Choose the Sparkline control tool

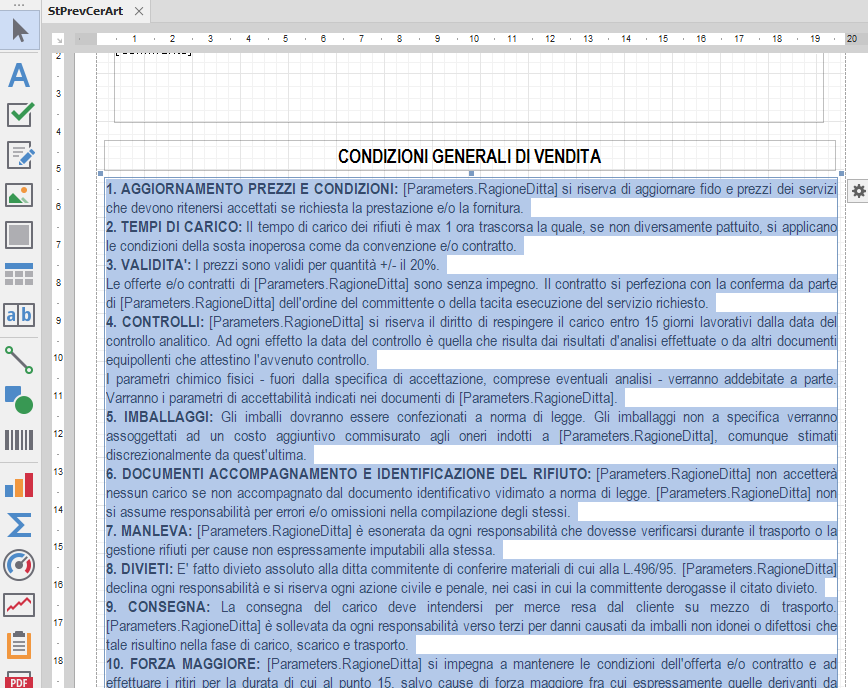pos(20,605)
